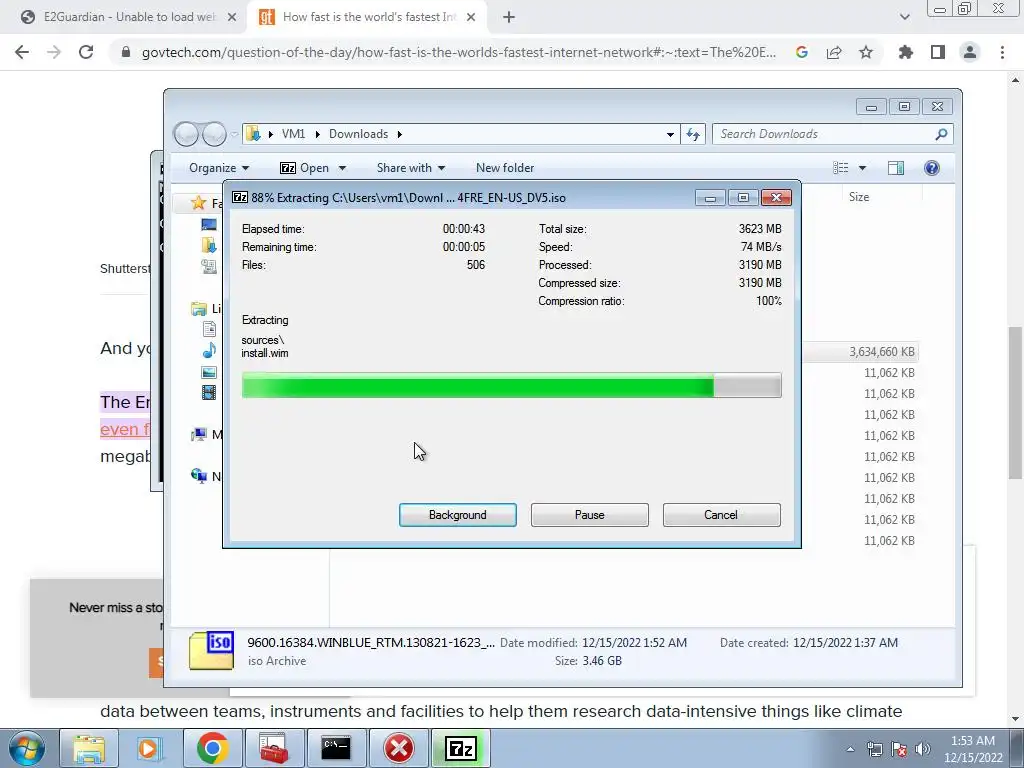
Task: Click VM1 in the Explorer breadcrumb
Action: pos(293,134)
